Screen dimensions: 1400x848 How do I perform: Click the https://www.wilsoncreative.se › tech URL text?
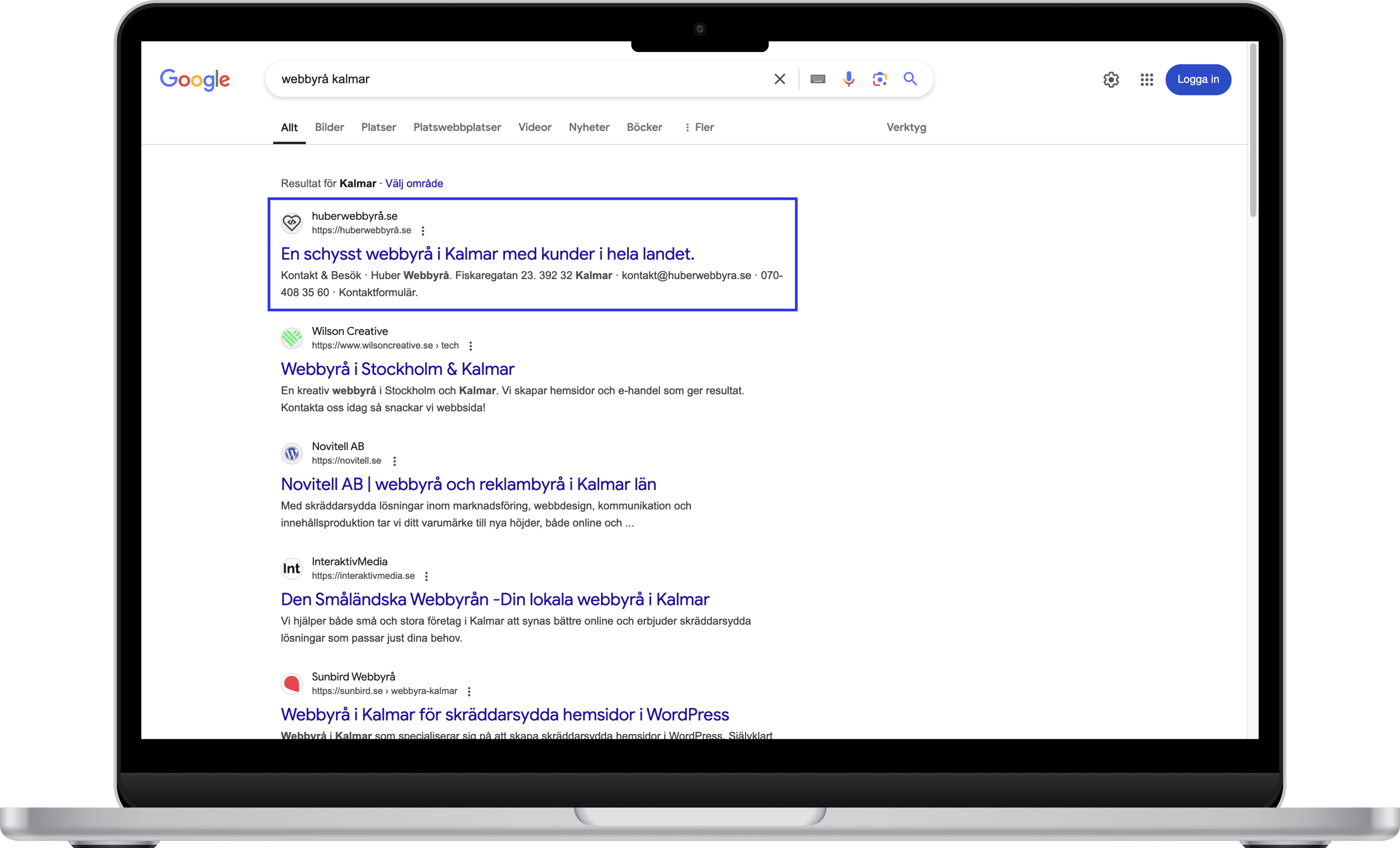[x=385, y=345]
